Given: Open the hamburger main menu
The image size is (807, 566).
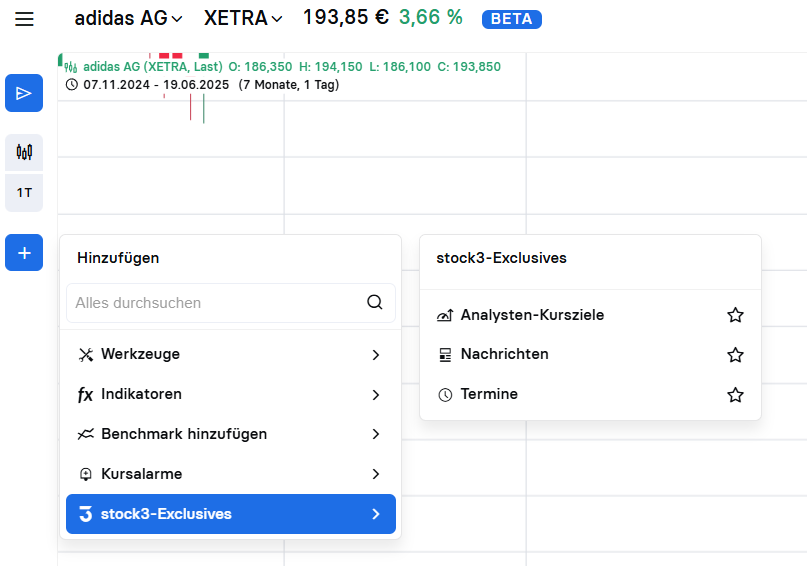Looking at the screenshot, I should click(x=24, y=19).
